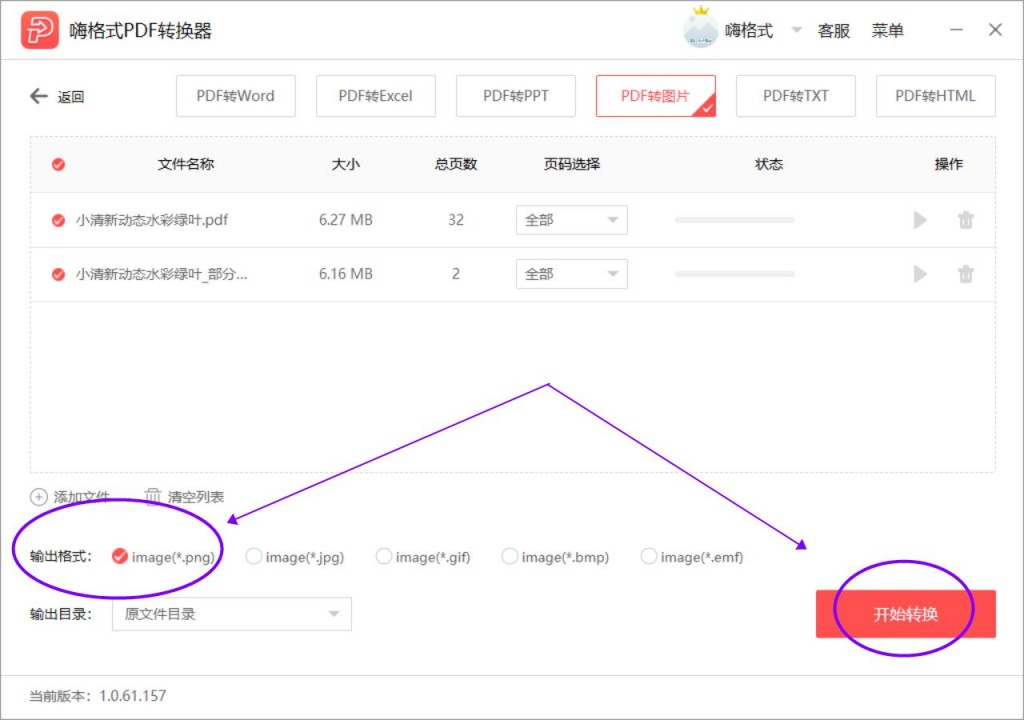
Task: Click the progress bar of 6.27 MB file
Action: [735, 220]
